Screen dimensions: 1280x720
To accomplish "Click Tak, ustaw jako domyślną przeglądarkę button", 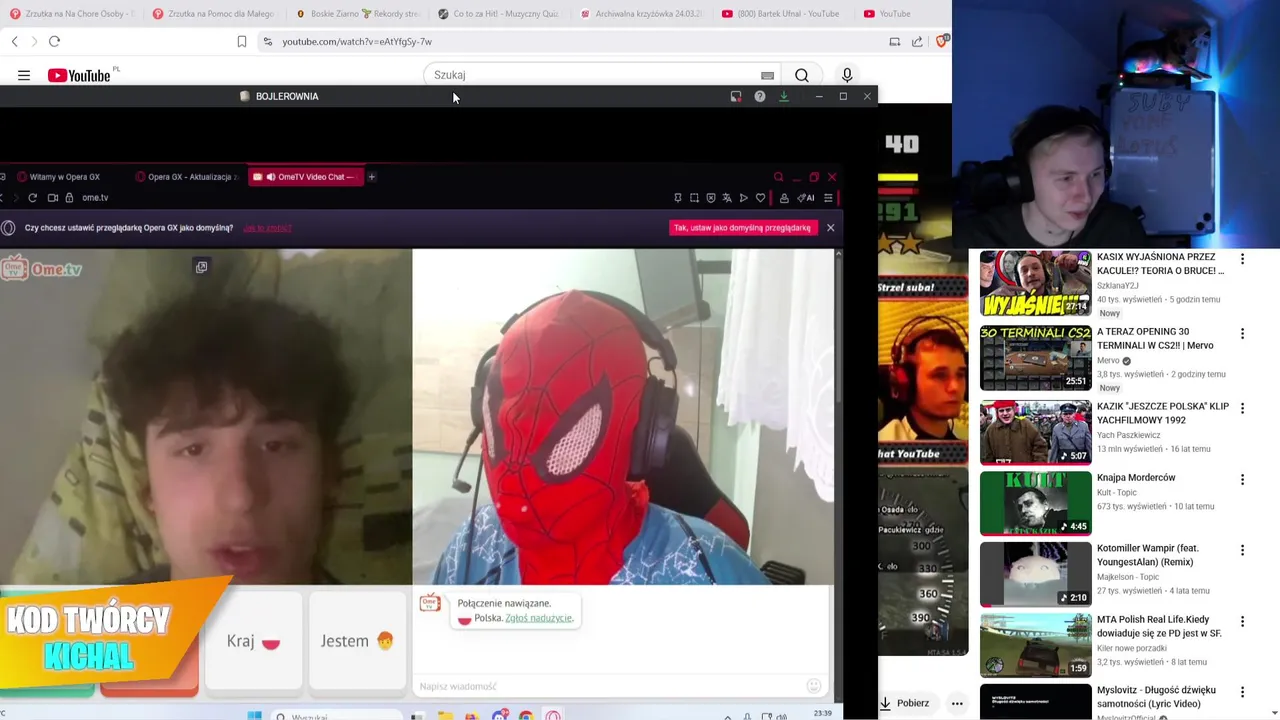I will [743, 228].
